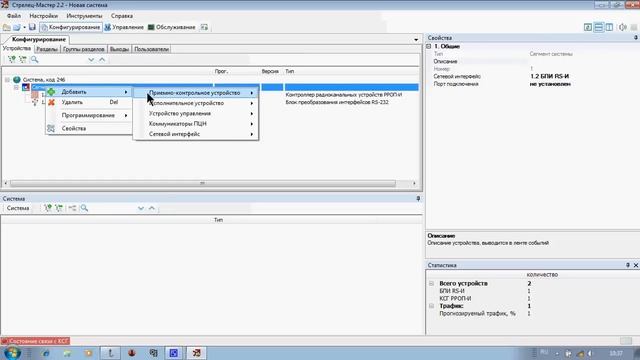Image resolution: width=640 pixels, height=360 pixels.
Task: Open the Windows Start button
Action: coord(12,353)
